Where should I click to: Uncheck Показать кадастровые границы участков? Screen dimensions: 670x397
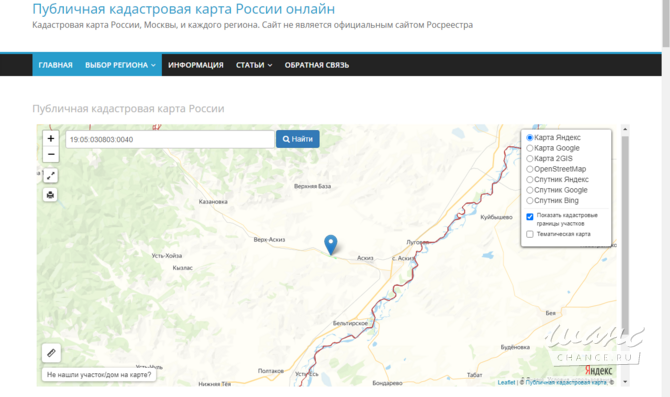point(530,217)
